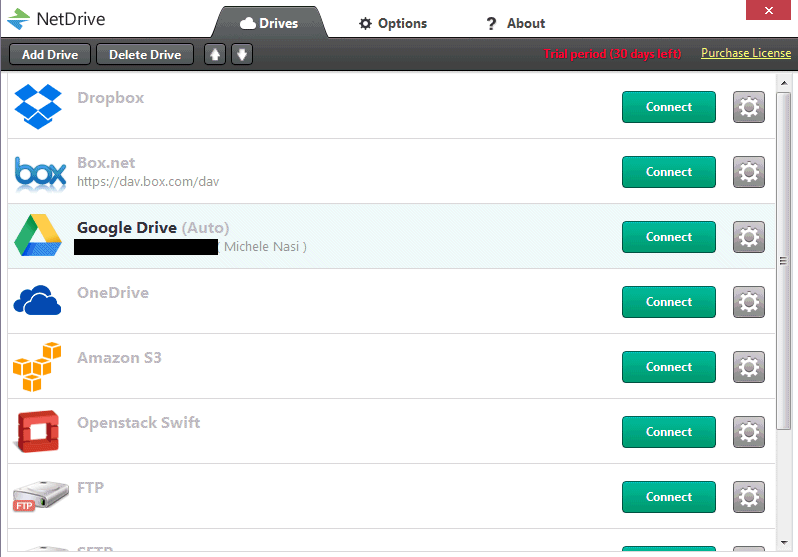Select the Amazon S3 drive name
Viewport: 798px width, 557px height.
pos(119,358)
